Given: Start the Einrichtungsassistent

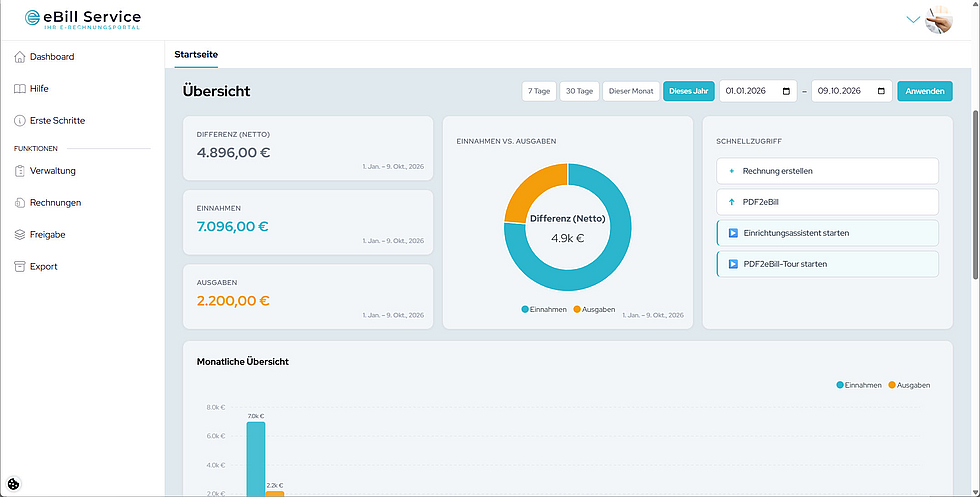Looking at the screenshot, I should 828,233.
